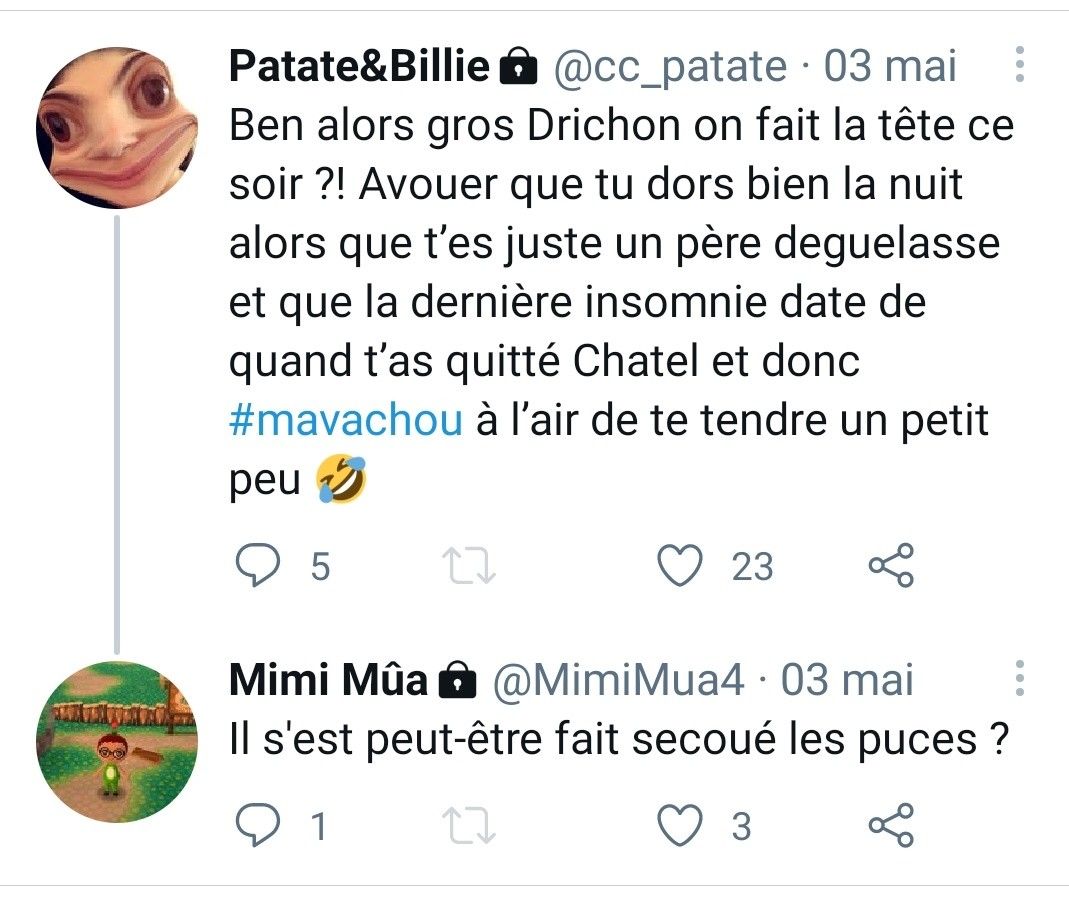Open Patate&Billie profile name
Screen dimensions: 1069x908
click(x=359, y=67)
